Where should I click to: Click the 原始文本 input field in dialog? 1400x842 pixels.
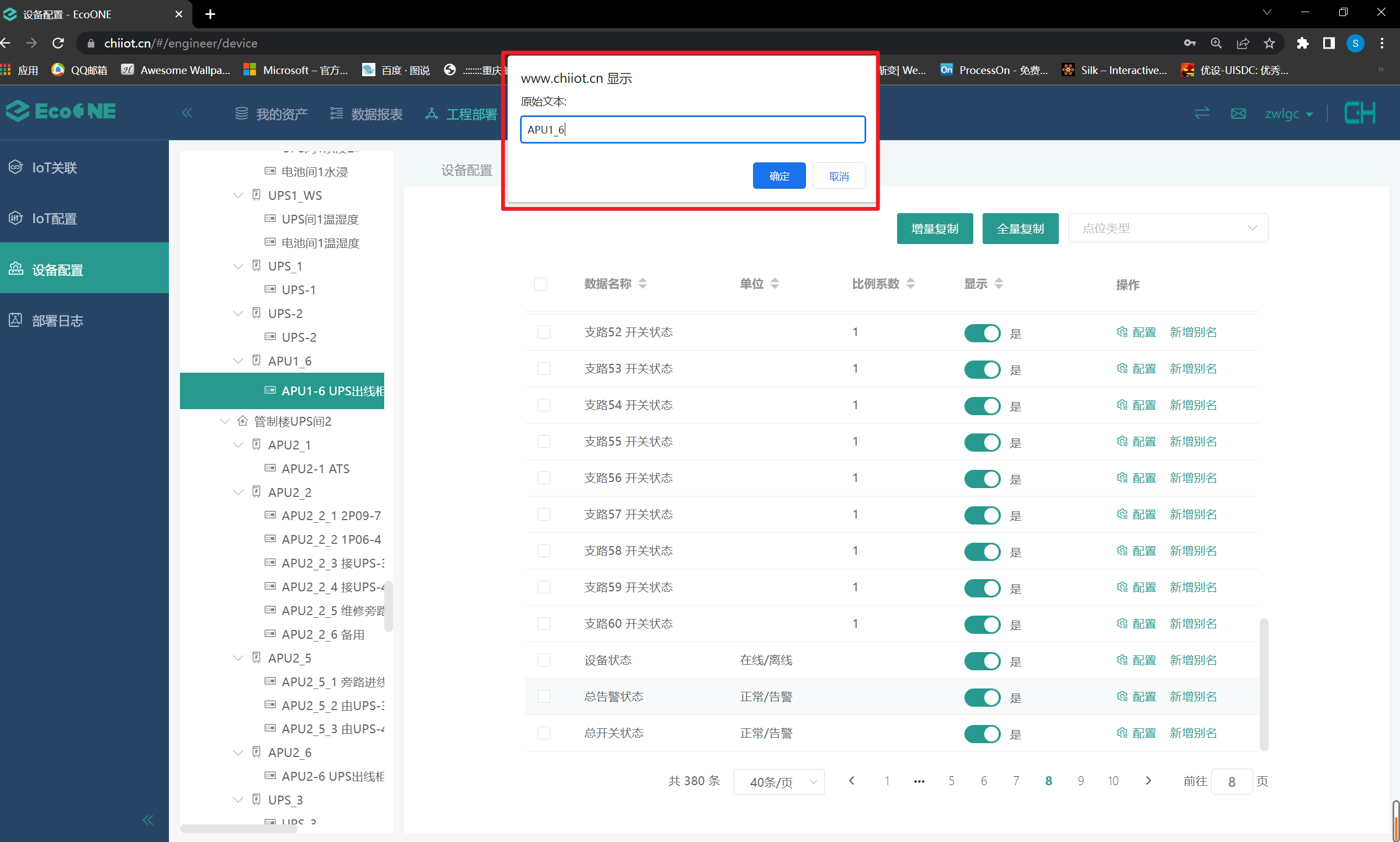point(692,129)
